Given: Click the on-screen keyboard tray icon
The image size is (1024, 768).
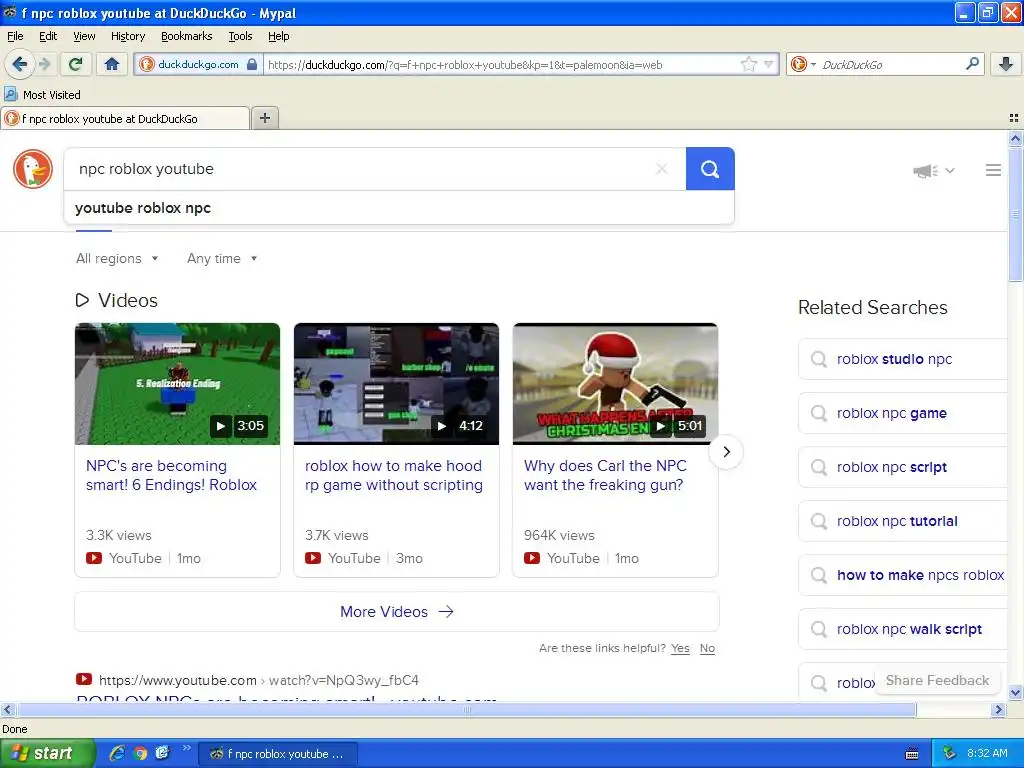Looking at the screenshot, I should click(912, 754).
